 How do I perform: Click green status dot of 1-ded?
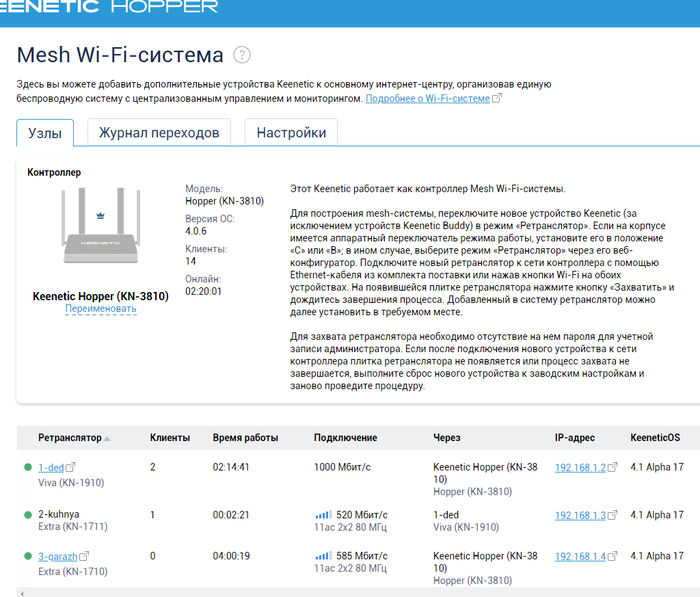coord(28,467)
